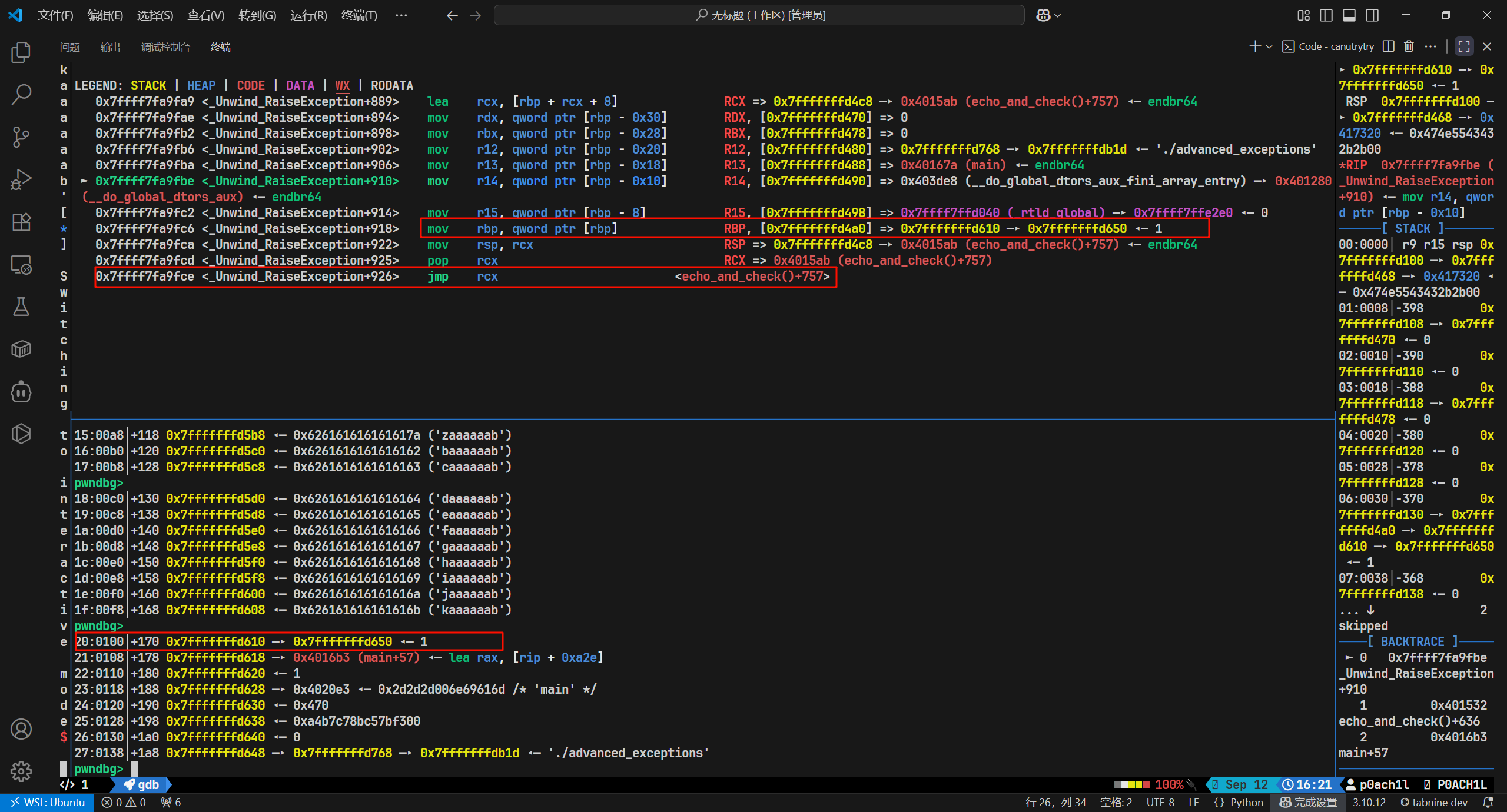Expand the new terminal launch profile dropdown
The width and height of the screenshot is (1507, 812).
1269,46
